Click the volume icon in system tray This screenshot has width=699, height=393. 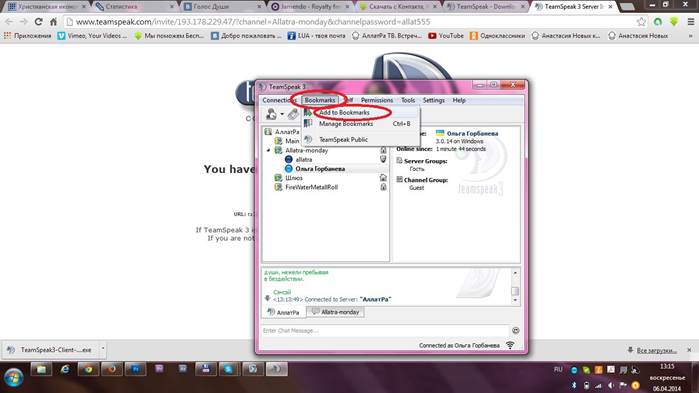pyautogui.click(x=611, y=385)
